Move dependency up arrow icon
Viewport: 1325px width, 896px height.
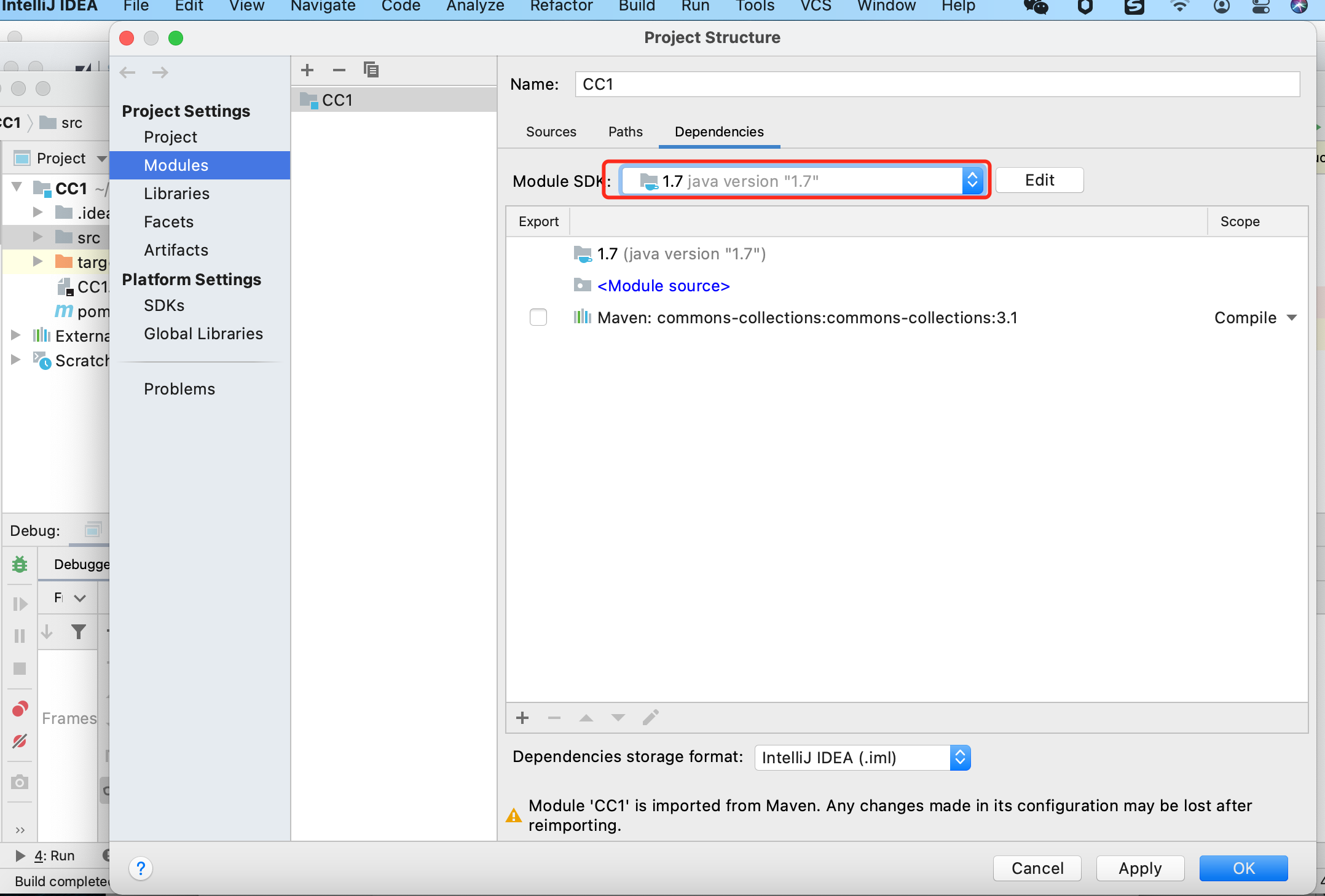[x=586, y=718]
